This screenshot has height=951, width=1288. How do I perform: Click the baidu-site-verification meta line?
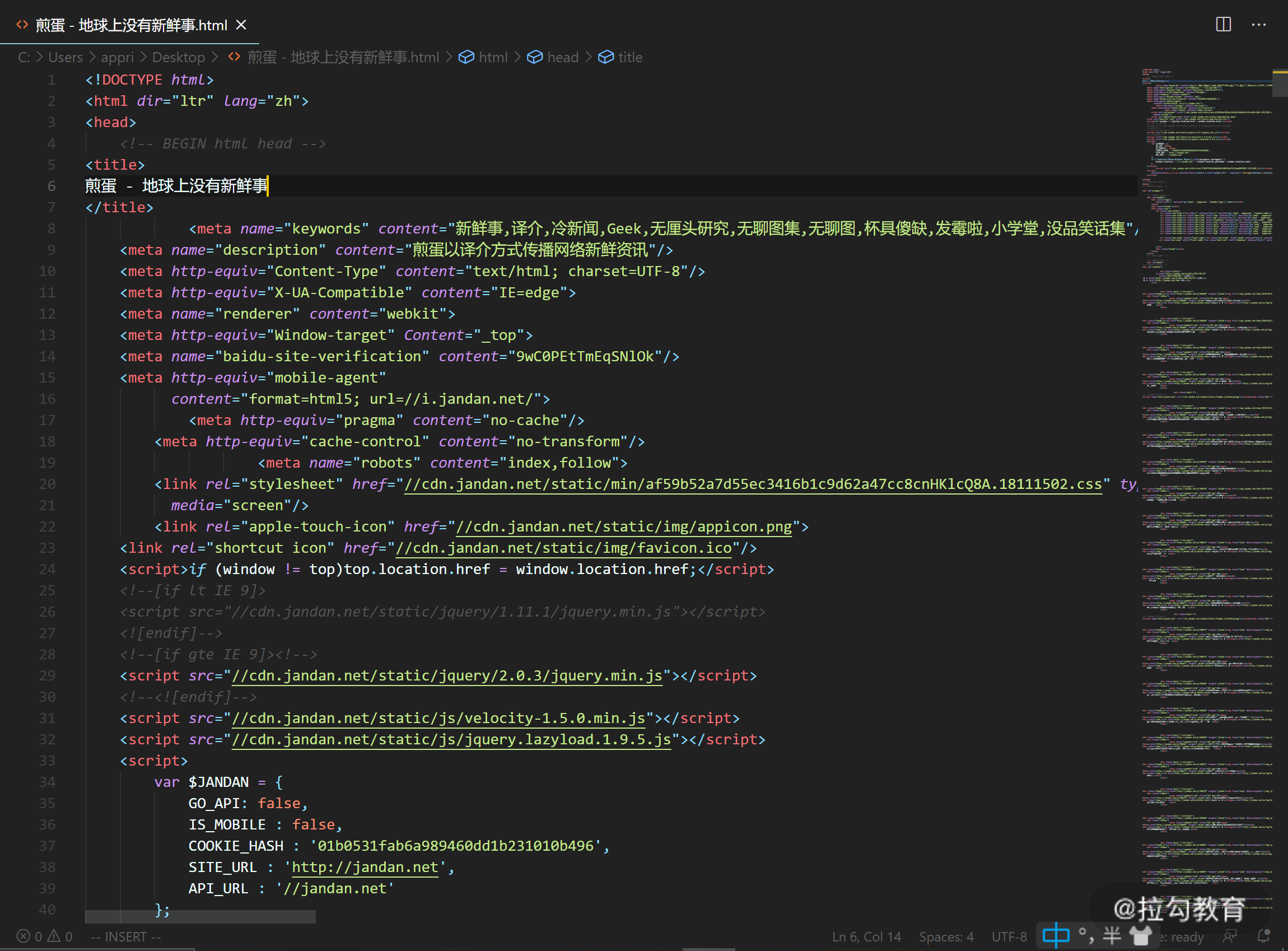point(399,356)
